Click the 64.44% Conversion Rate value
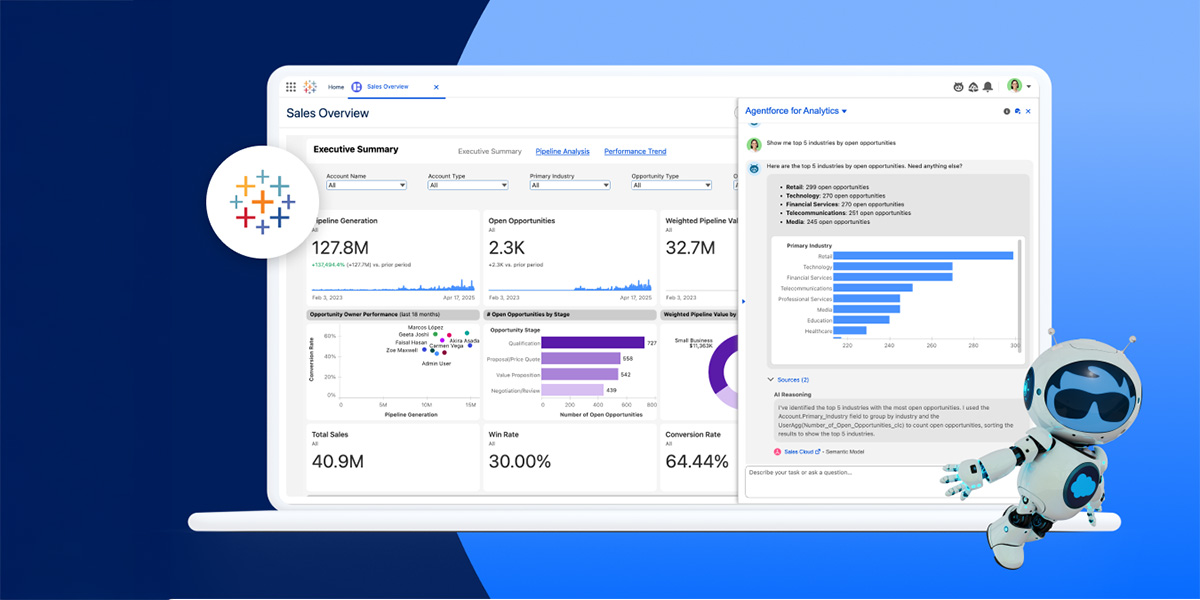The image size is (1200, 600). (696, 461)
